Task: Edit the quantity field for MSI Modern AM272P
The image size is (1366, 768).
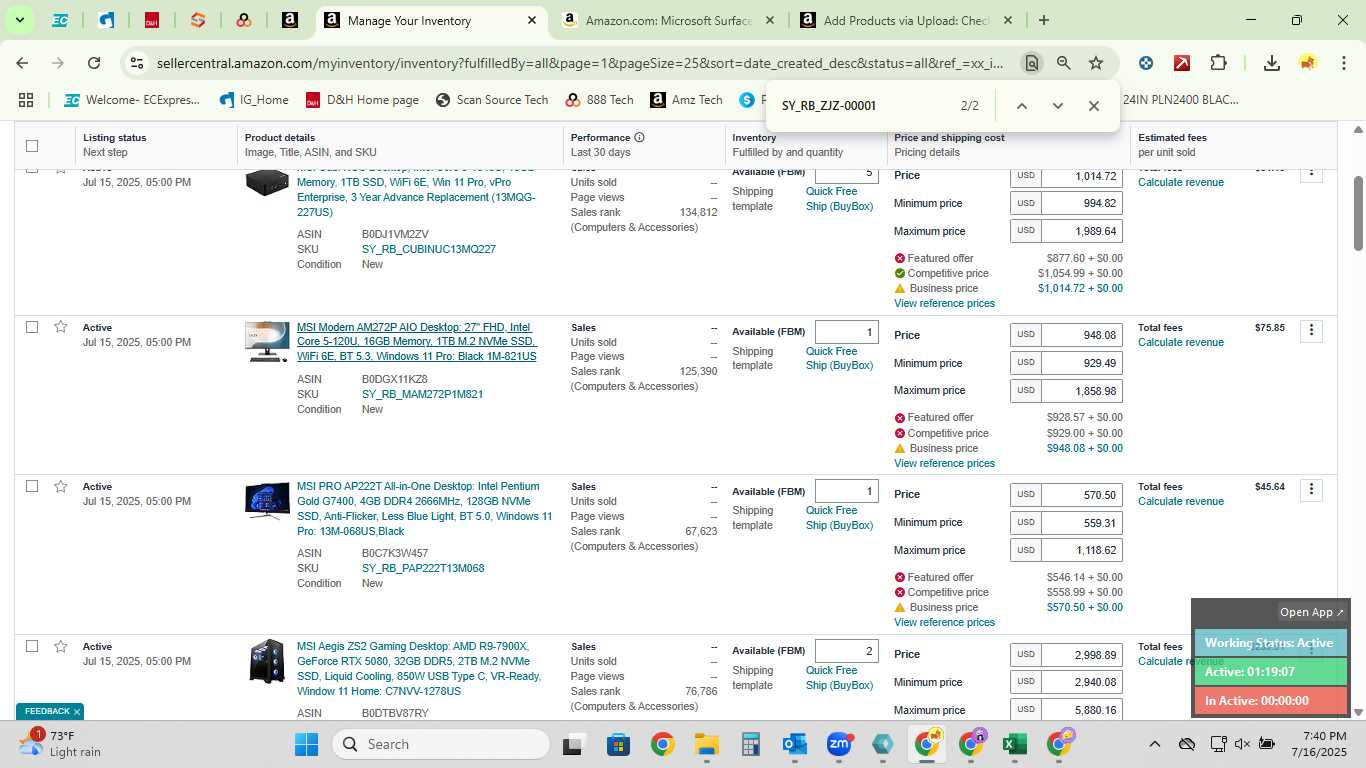Action: (846, 332)
